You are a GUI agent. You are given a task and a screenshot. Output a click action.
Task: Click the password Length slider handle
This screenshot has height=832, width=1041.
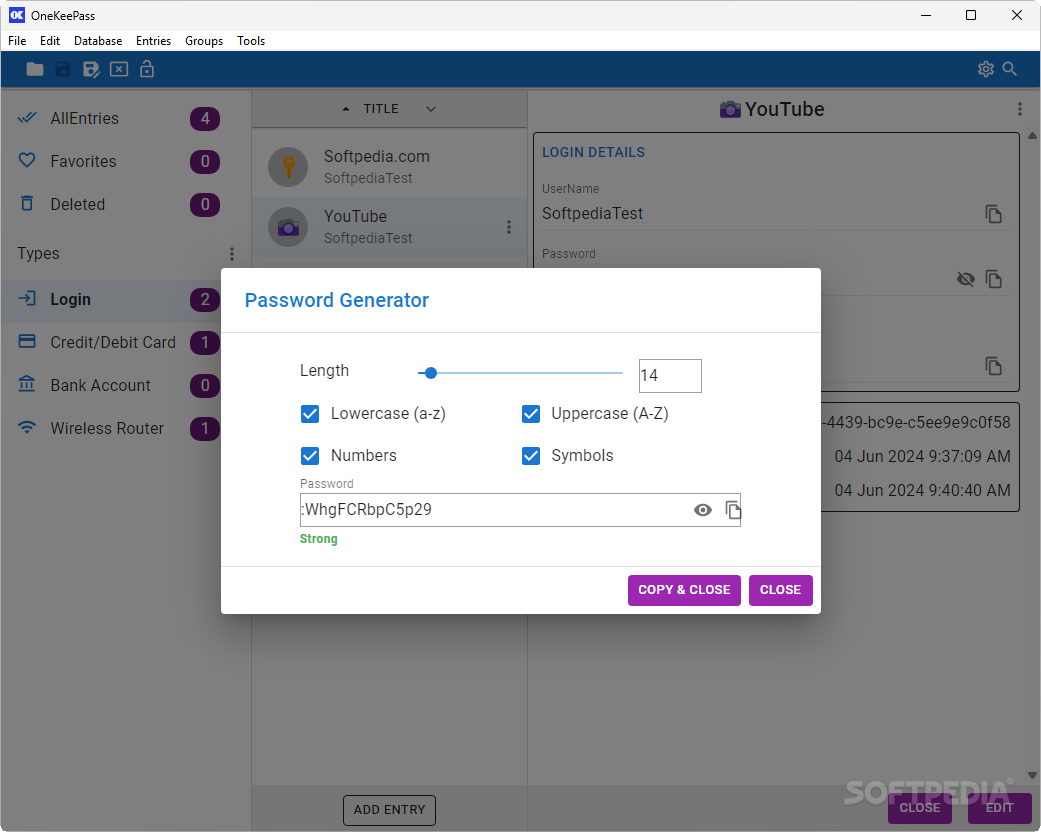pos(431,373)
